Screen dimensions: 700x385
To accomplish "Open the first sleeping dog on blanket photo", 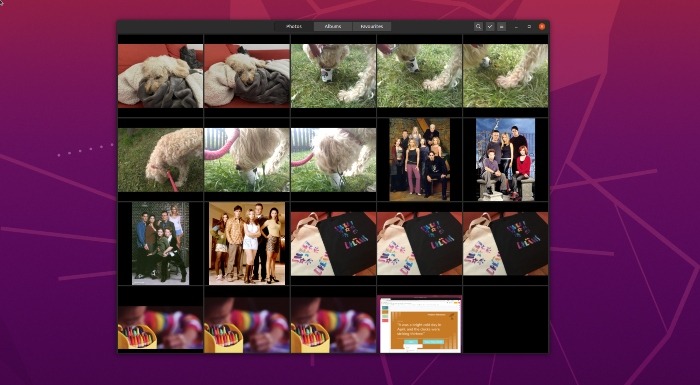I will [160, 76].
